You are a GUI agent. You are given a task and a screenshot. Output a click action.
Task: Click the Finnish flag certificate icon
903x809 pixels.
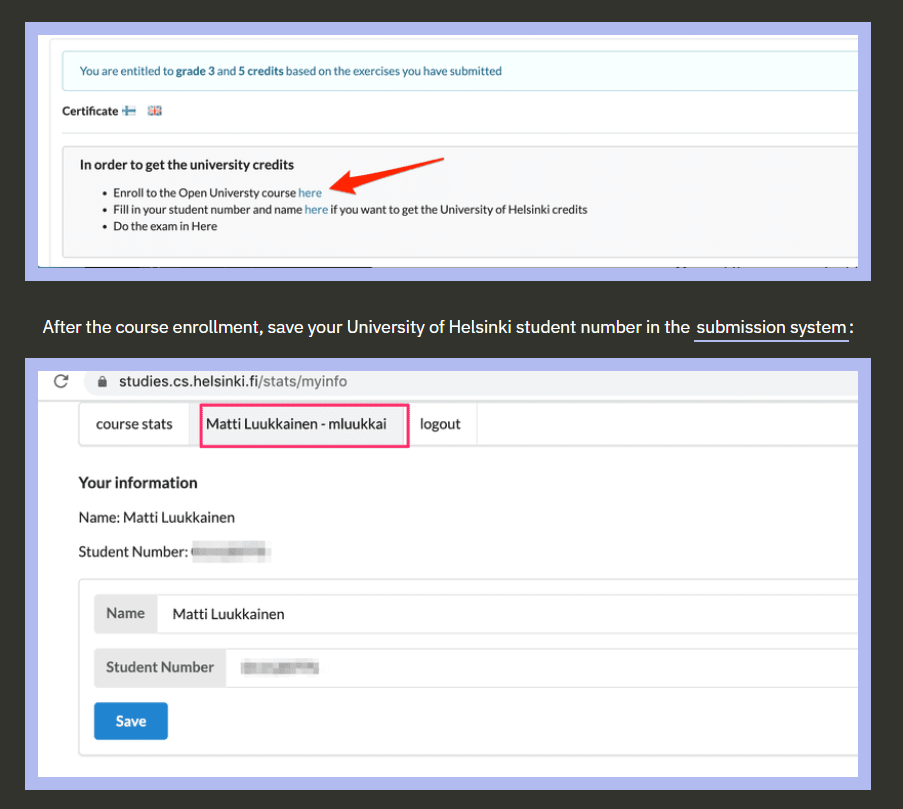[129, 111]
